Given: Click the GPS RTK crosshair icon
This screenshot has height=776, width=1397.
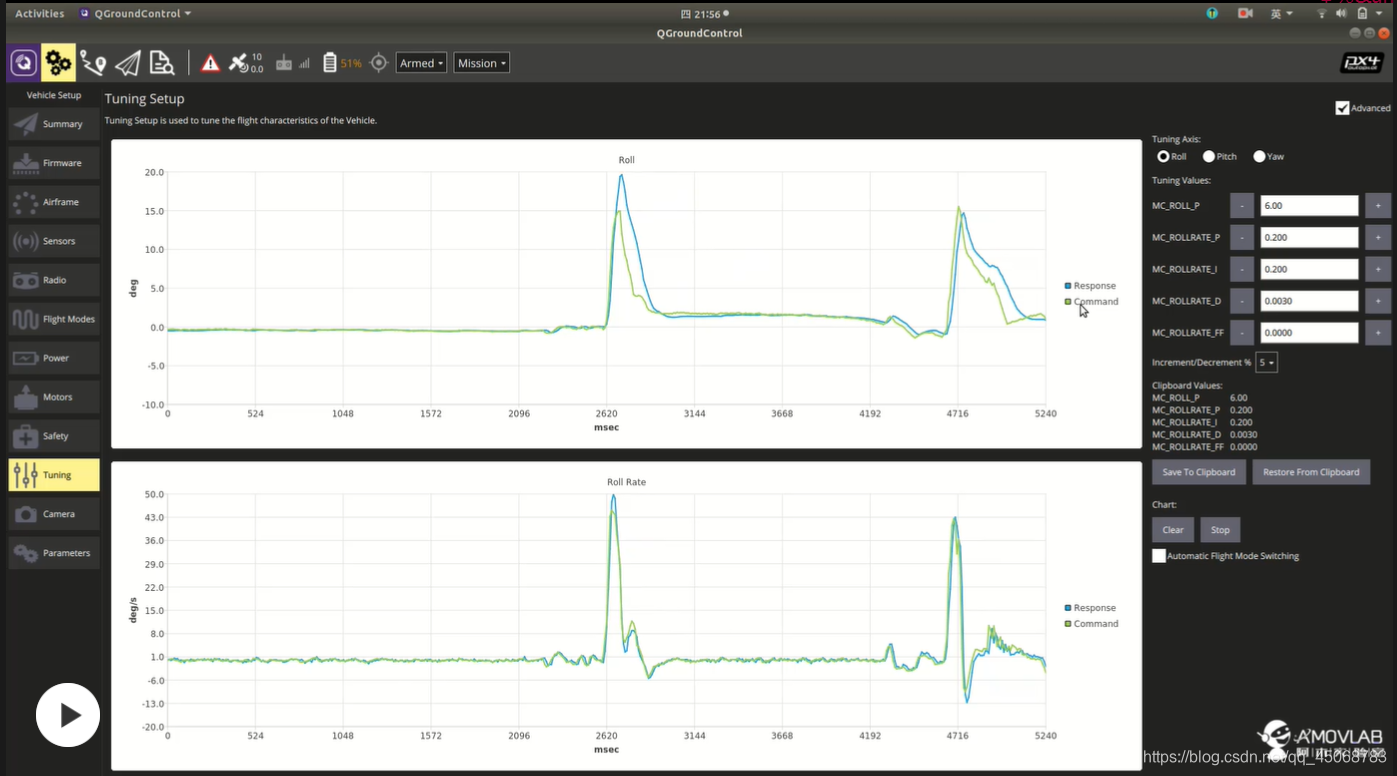Looking at the screenshot, I should coord(378,63).
